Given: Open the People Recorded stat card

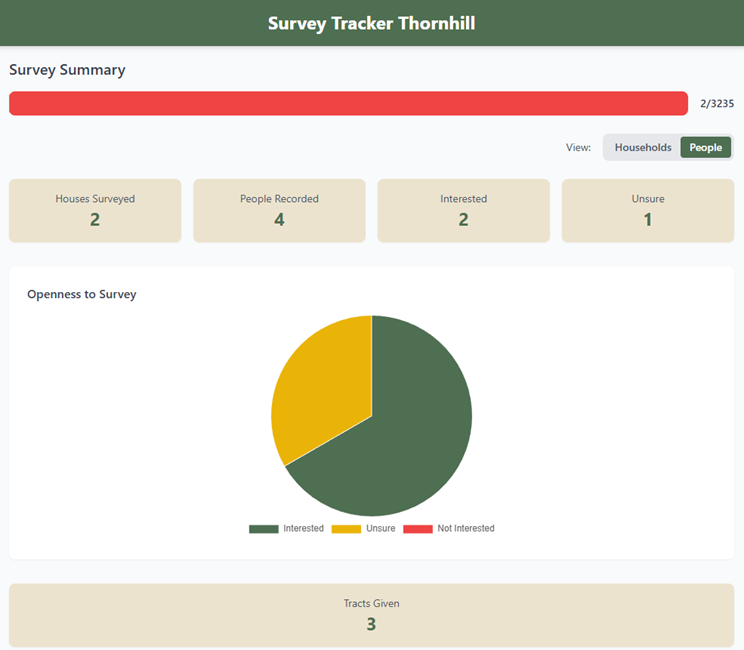Looking at the screenshot, I should (279, 210).
